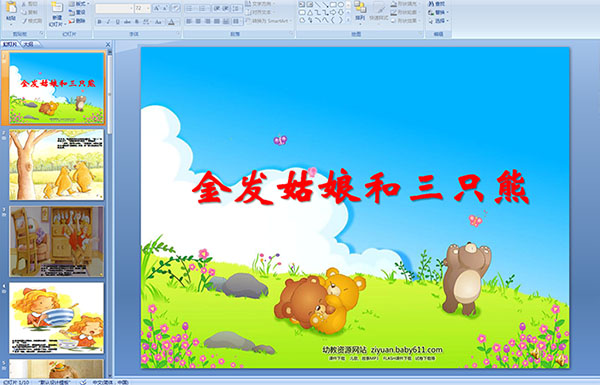Click the font color swatch
Screen dimensions: 600x385
click(171, 22)
